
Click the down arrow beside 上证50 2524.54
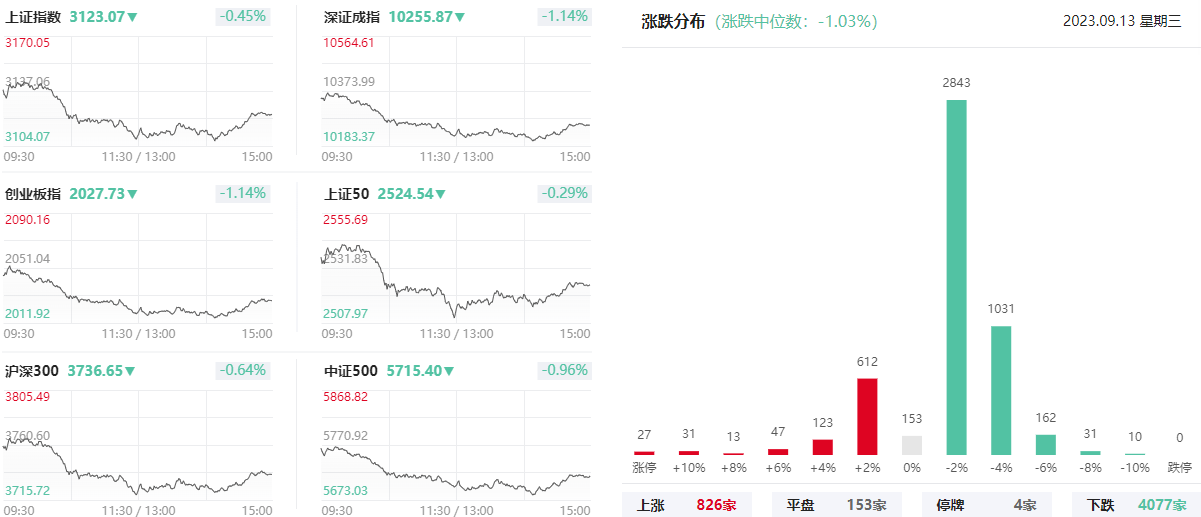tap(440, 194)
